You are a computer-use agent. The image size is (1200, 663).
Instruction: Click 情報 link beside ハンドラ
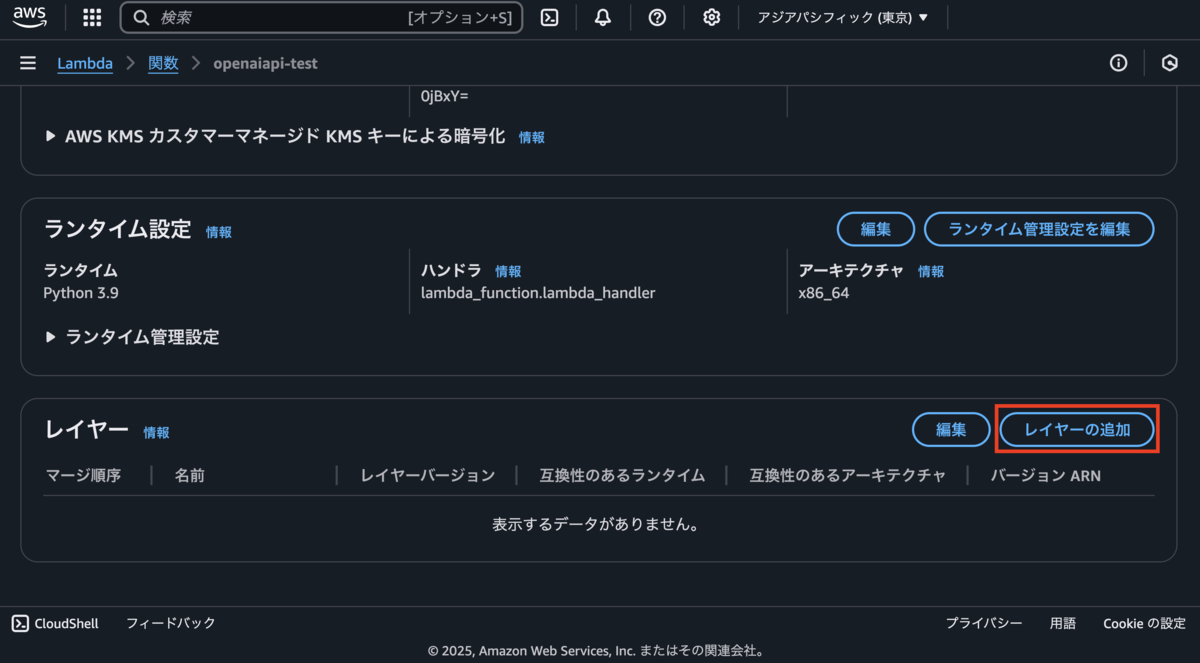pyautogui.click(x=508, y=271)
